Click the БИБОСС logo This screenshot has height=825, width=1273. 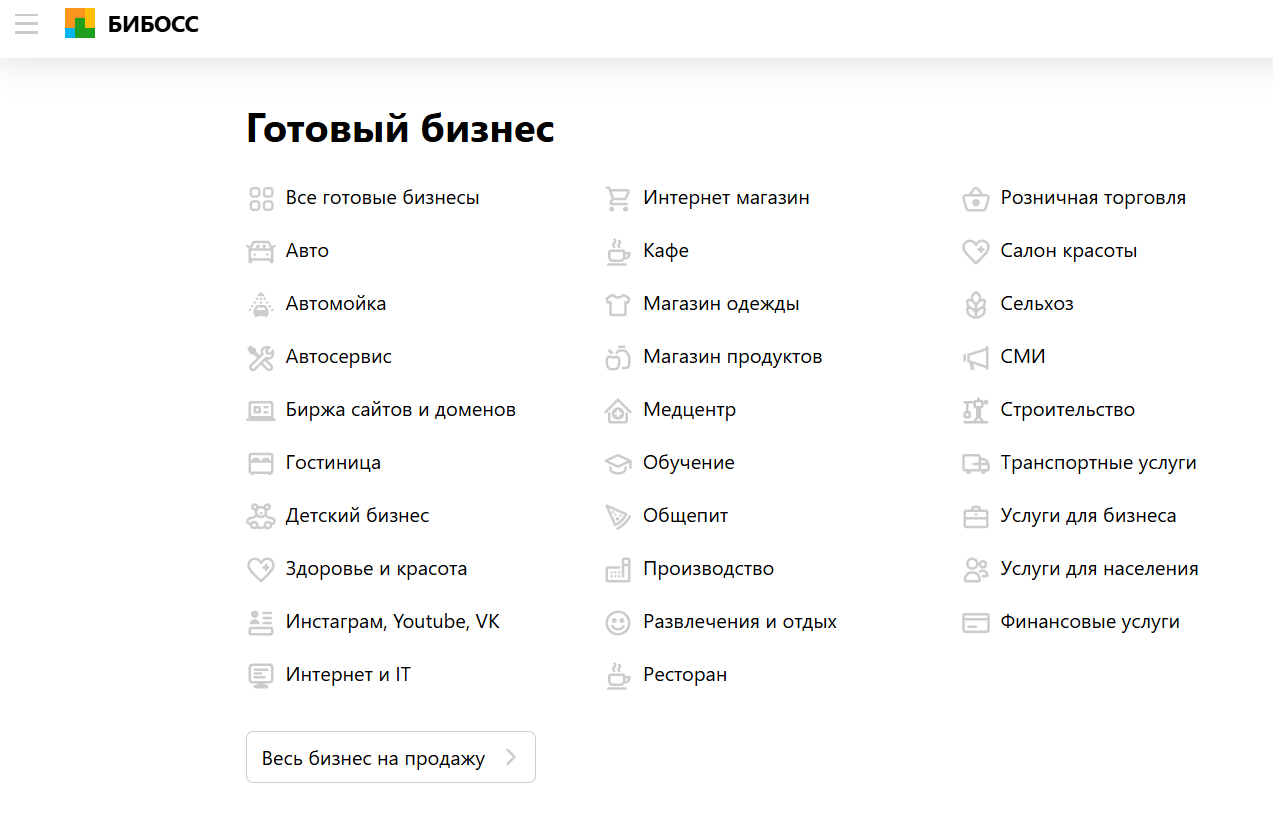coord(132,24)
